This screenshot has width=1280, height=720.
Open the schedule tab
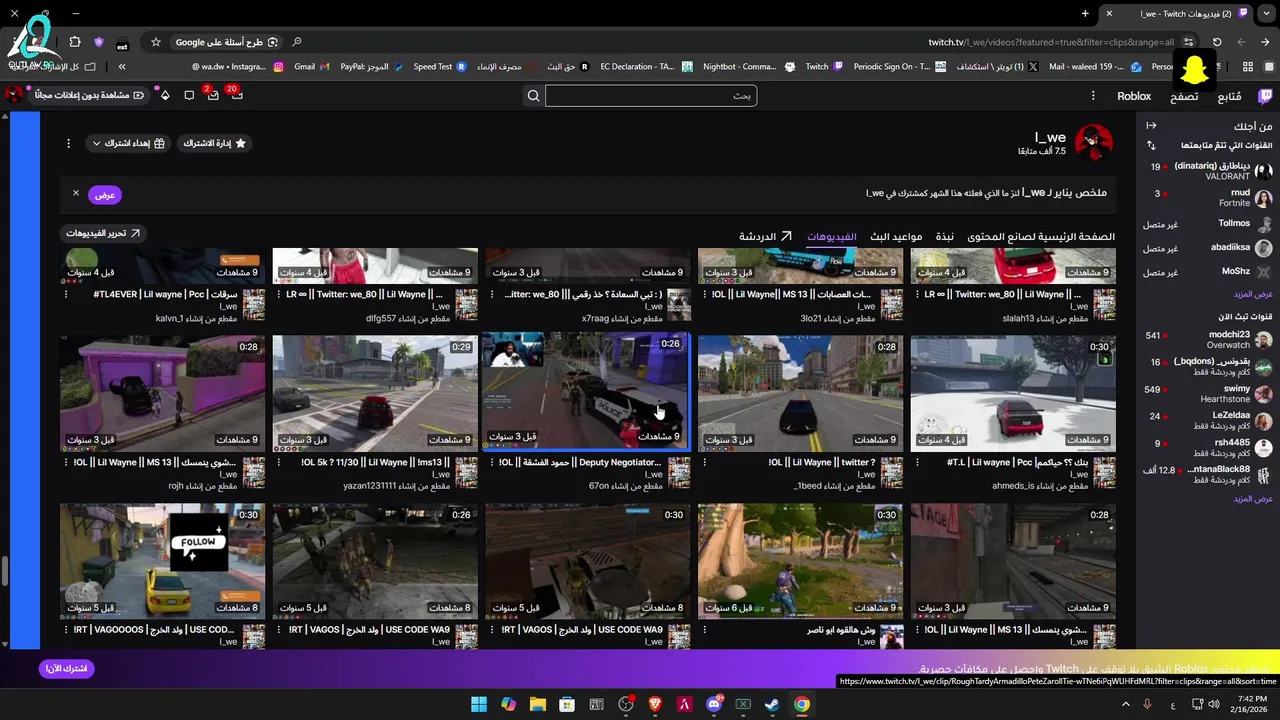896,237
